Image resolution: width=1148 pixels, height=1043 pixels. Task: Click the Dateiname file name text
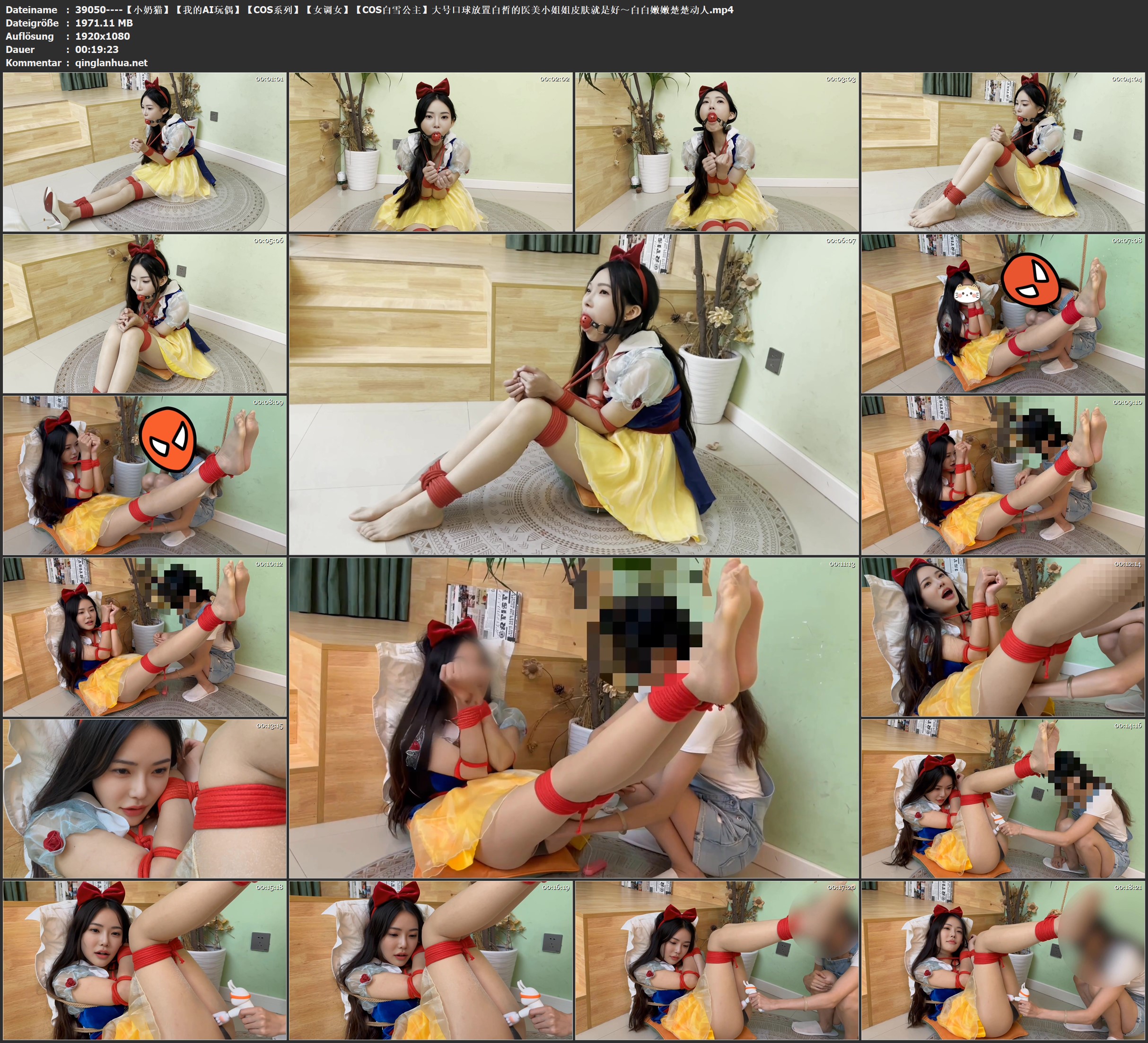coord(404,9)
